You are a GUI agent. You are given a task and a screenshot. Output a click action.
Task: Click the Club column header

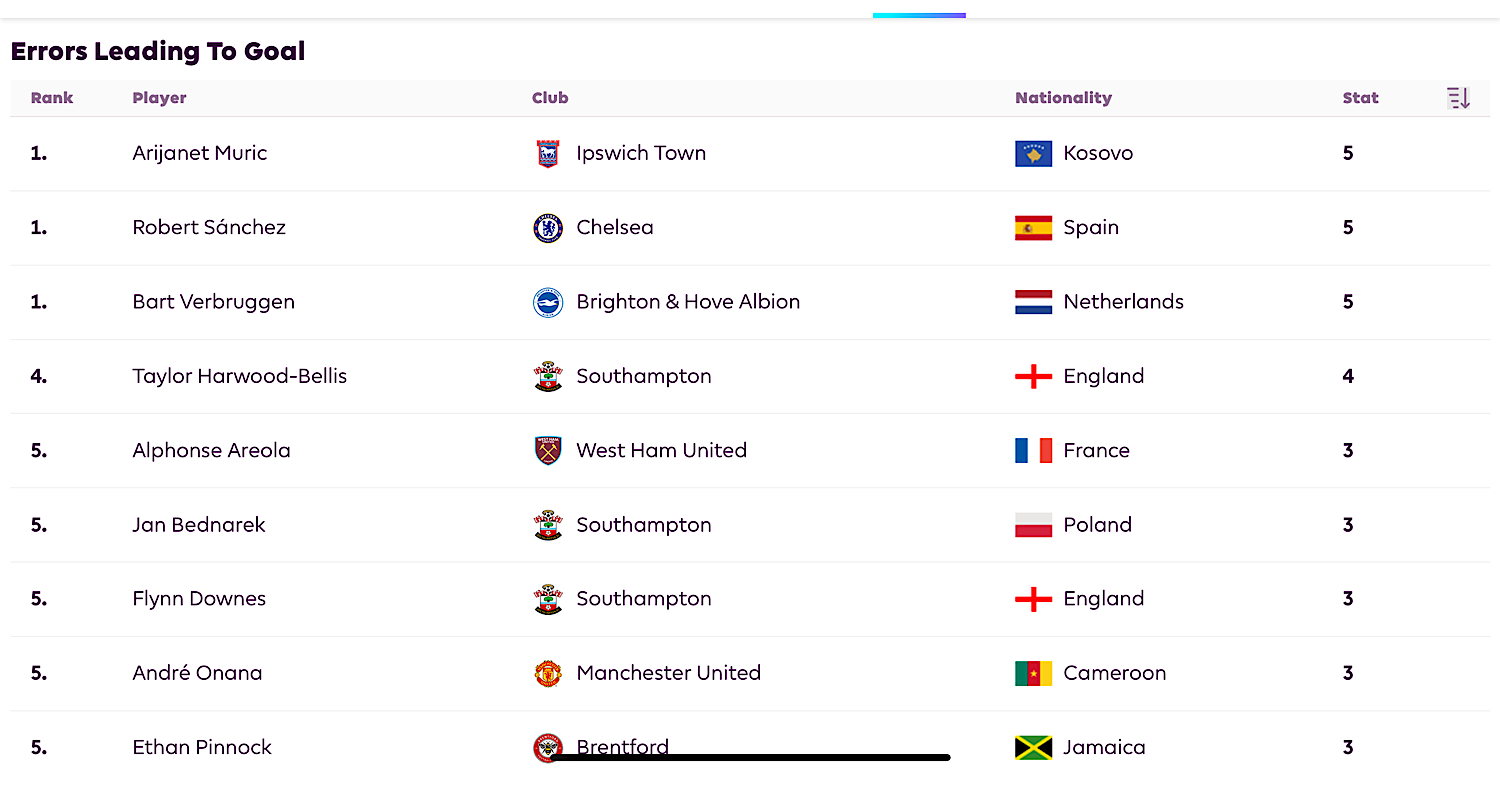550,98
